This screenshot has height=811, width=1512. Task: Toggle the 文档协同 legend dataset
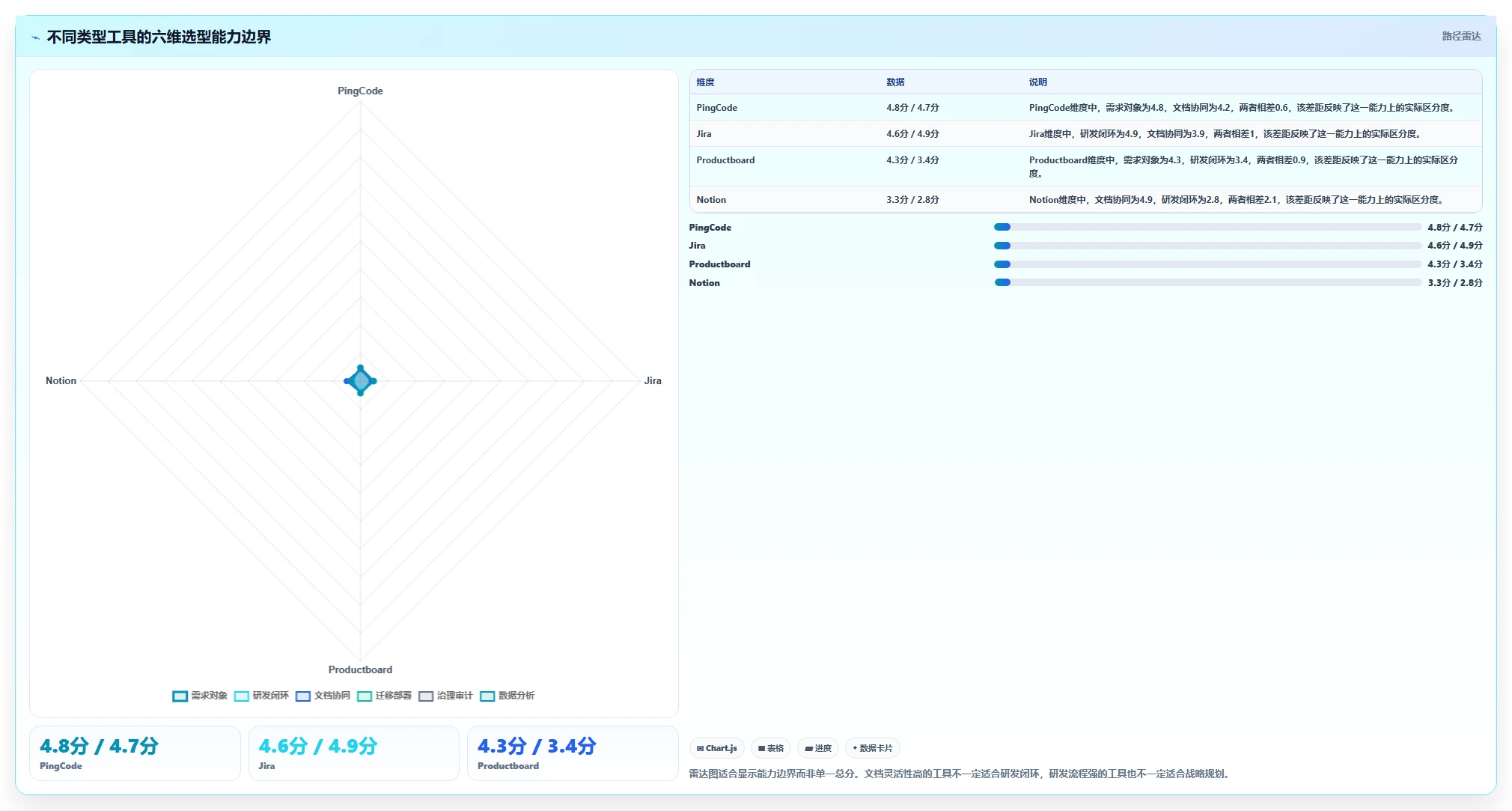coord(323,696)
